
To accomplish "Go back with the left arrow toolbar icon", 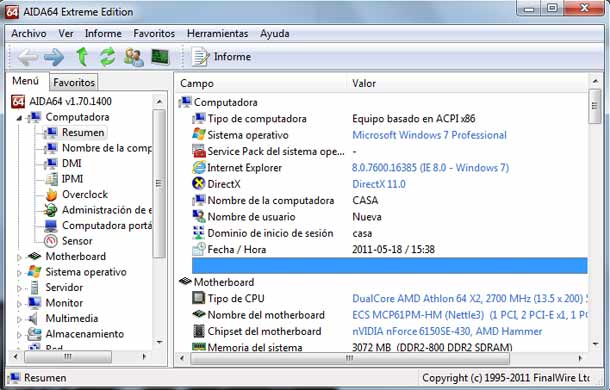I will click(28, 57).
